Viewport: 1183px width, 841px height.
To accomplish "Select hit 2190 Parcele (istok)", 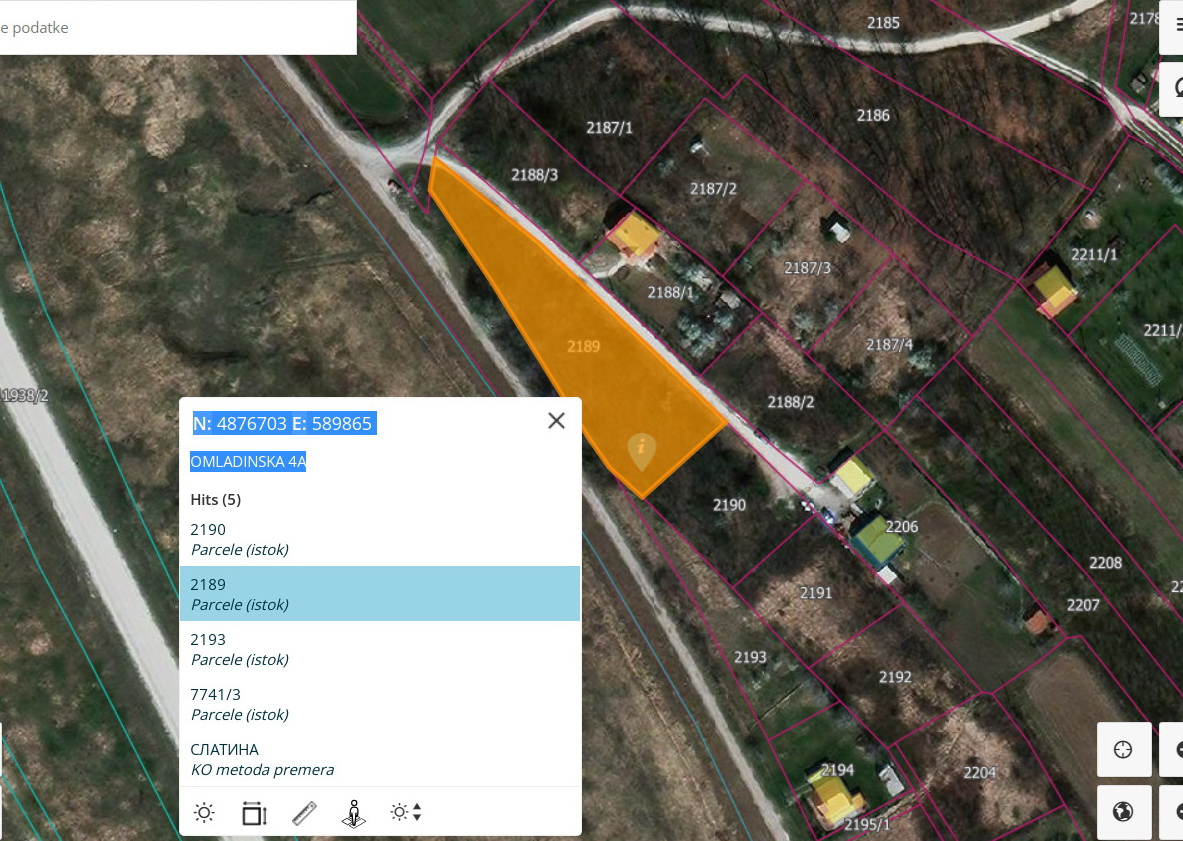I will (x=379, y=539).
